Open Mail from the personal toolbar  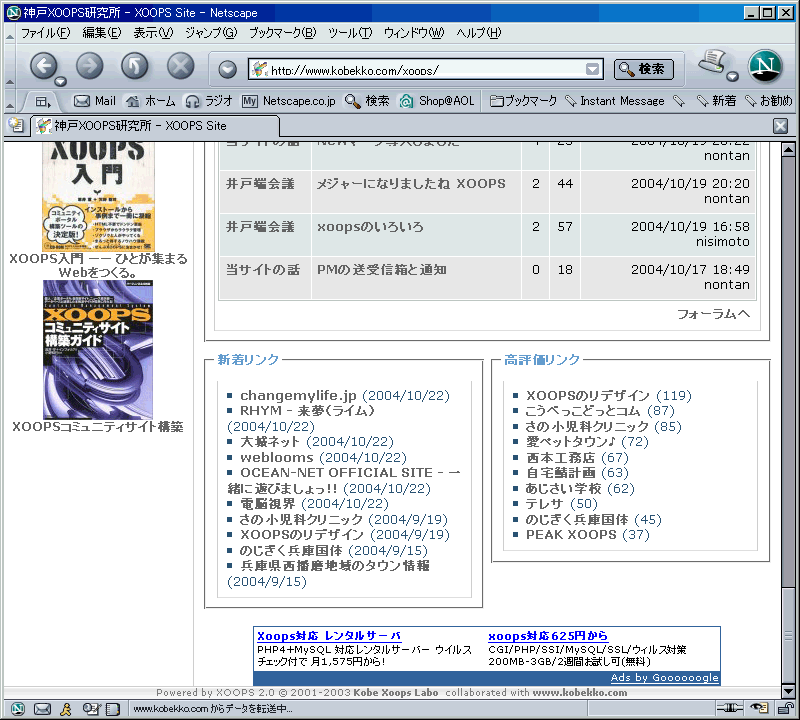click(95, 101)
